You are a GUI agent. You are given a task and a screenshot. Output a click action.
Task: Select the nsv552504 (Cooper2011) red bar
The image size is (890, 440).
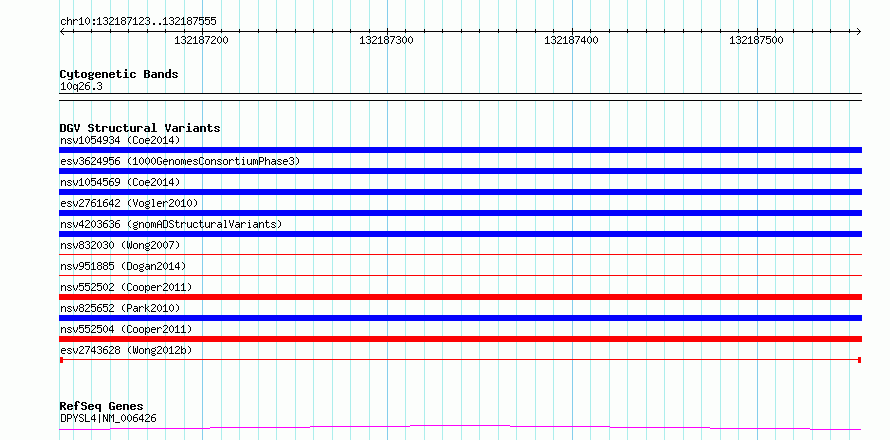pyautogui.click(x=460, y=339)
